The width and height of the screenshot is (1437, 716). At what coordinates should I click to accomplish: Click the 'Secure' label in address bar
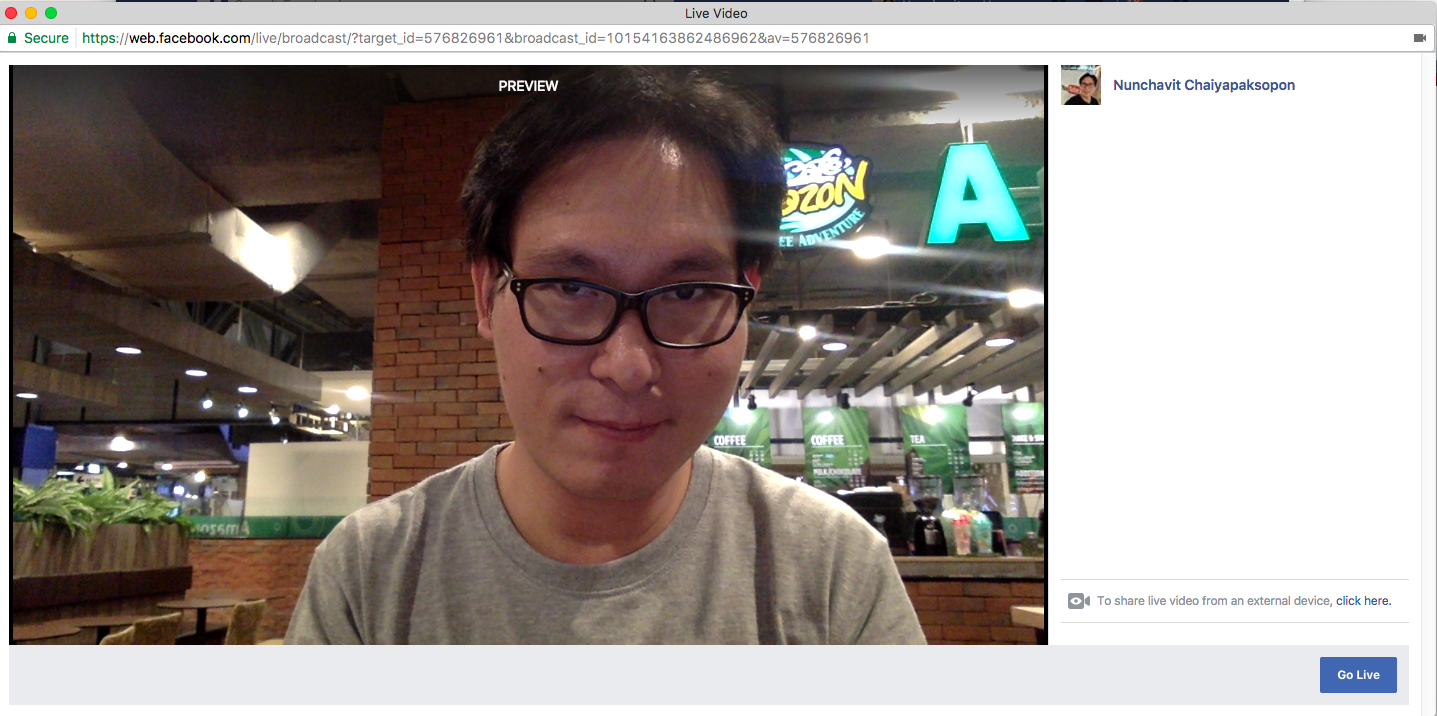[x=46, y=38]
